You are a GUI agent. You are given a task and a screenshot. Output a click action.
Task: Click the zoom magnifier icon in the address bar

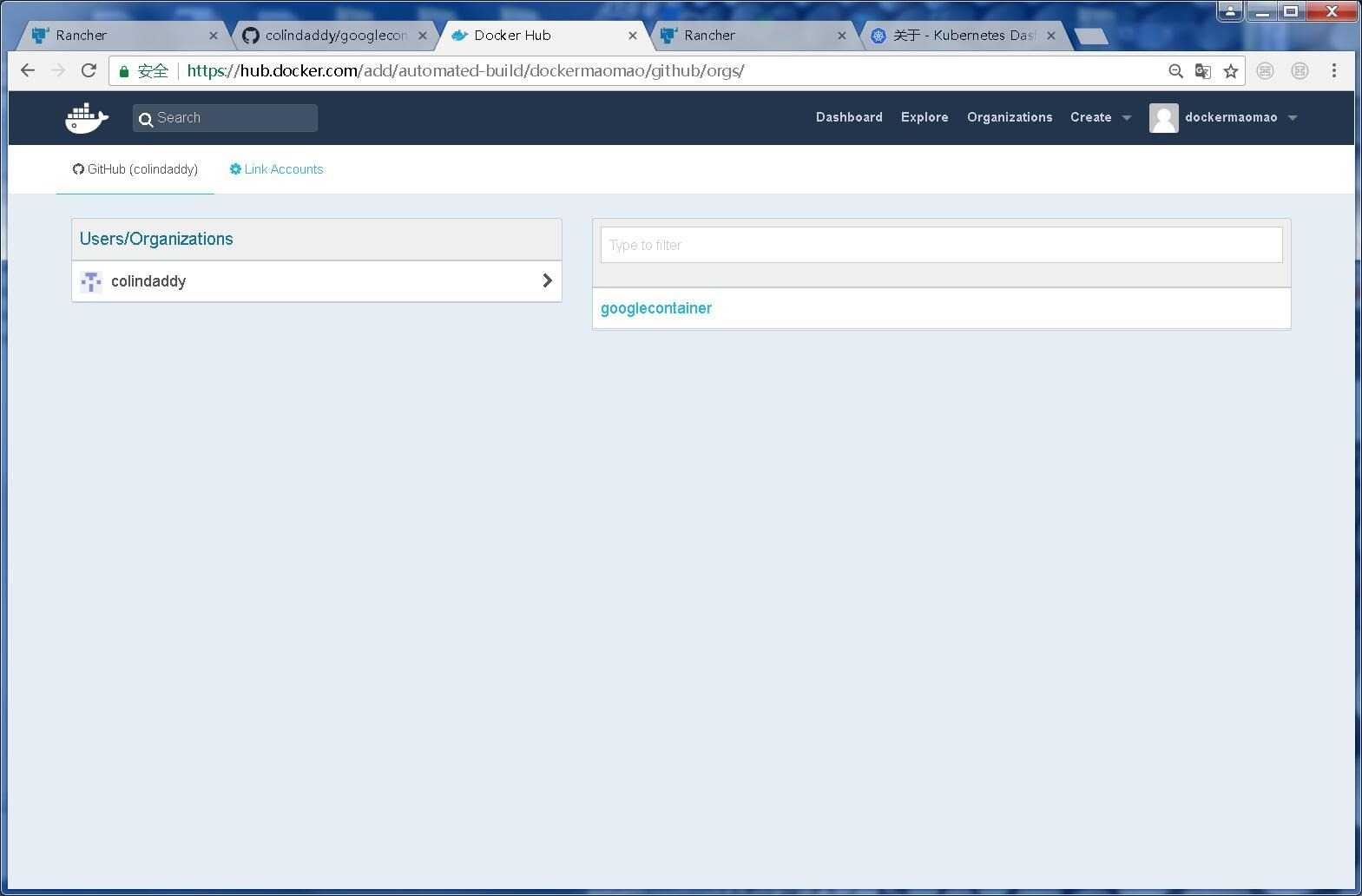pos(1175,71)
